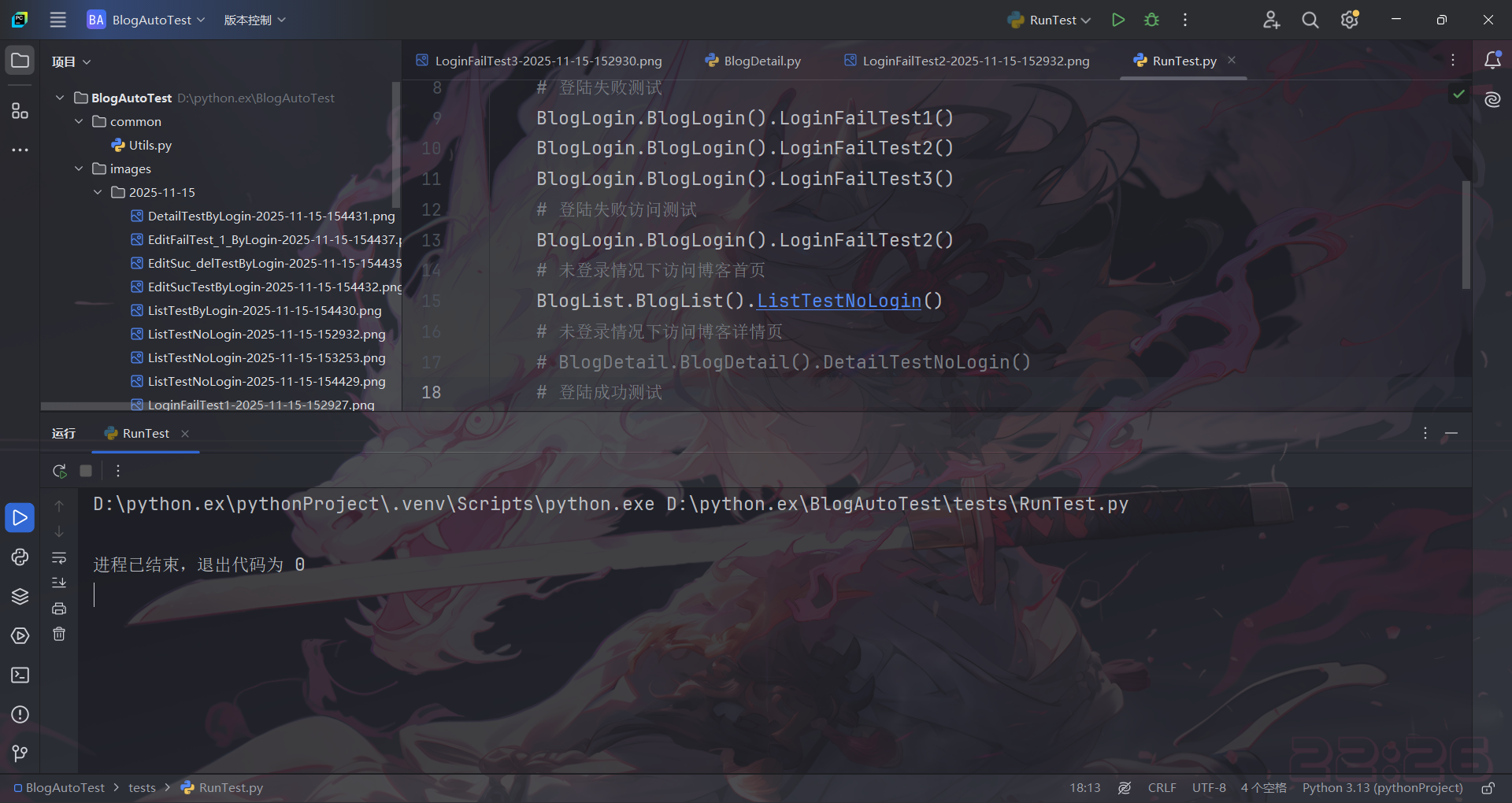Open the BlogAutoTest project dropdown
The height and width of the screenshot is (803, 1512).
click(146, 20)
